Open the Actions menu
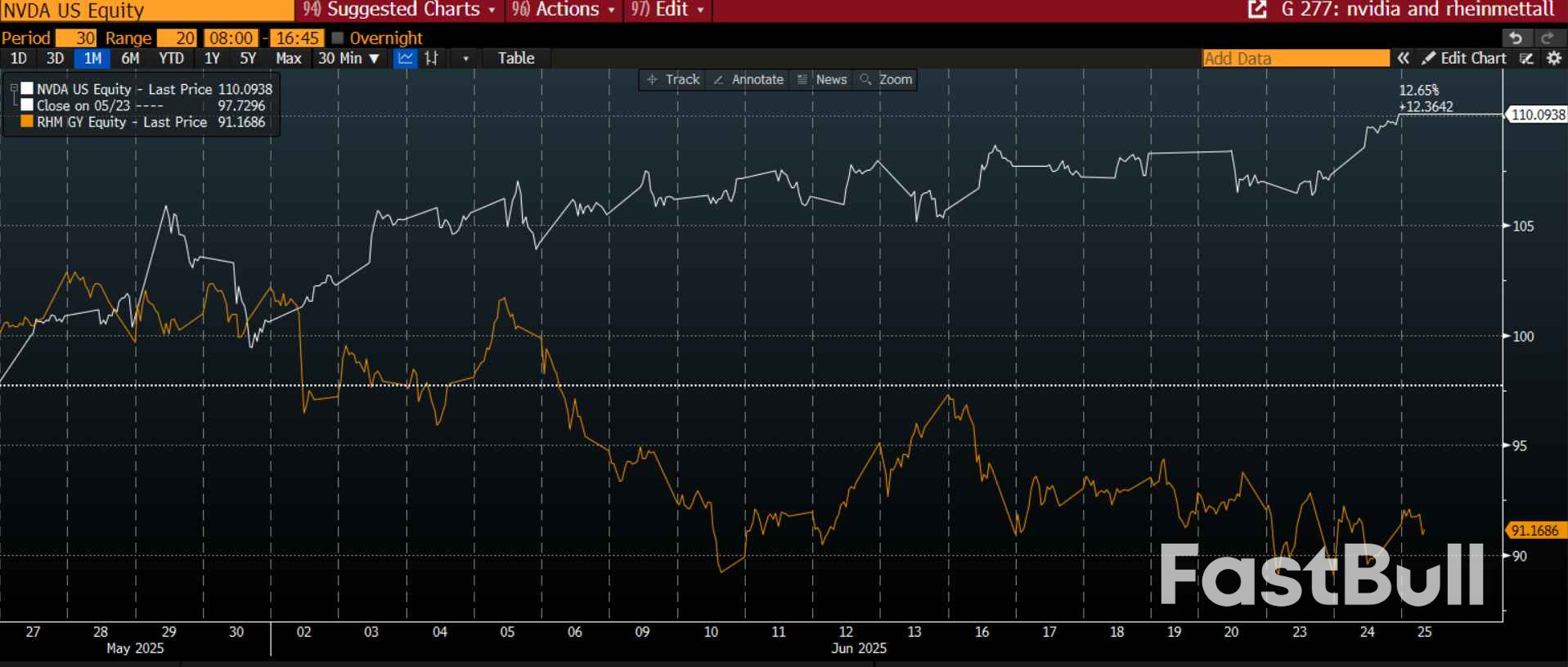The height and width of the screenshot is (667, 1568). point(563,10)
